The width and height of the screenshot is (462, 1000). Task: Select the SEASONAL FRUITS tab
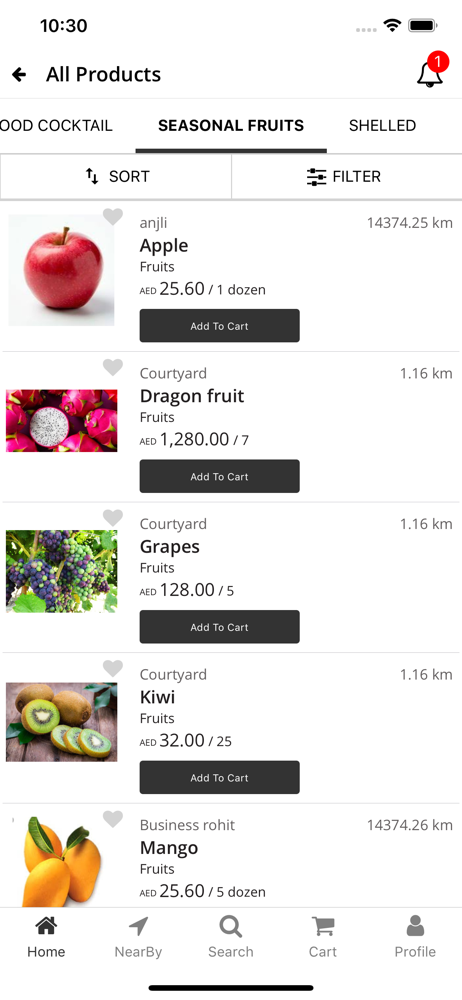231,126
